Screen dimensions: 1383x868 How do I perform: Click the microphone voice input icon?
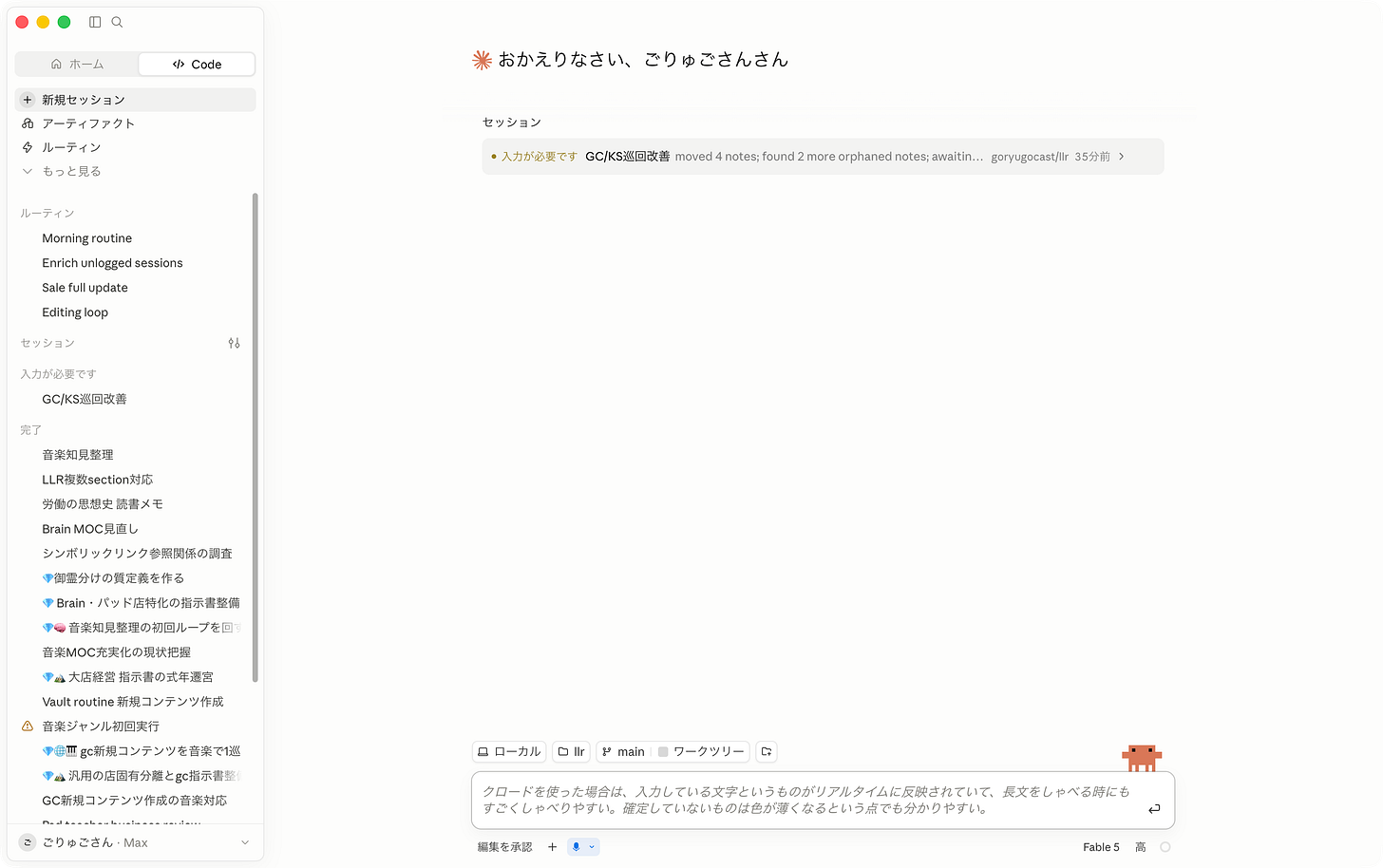pyautogui.click(x=576, y=847)
